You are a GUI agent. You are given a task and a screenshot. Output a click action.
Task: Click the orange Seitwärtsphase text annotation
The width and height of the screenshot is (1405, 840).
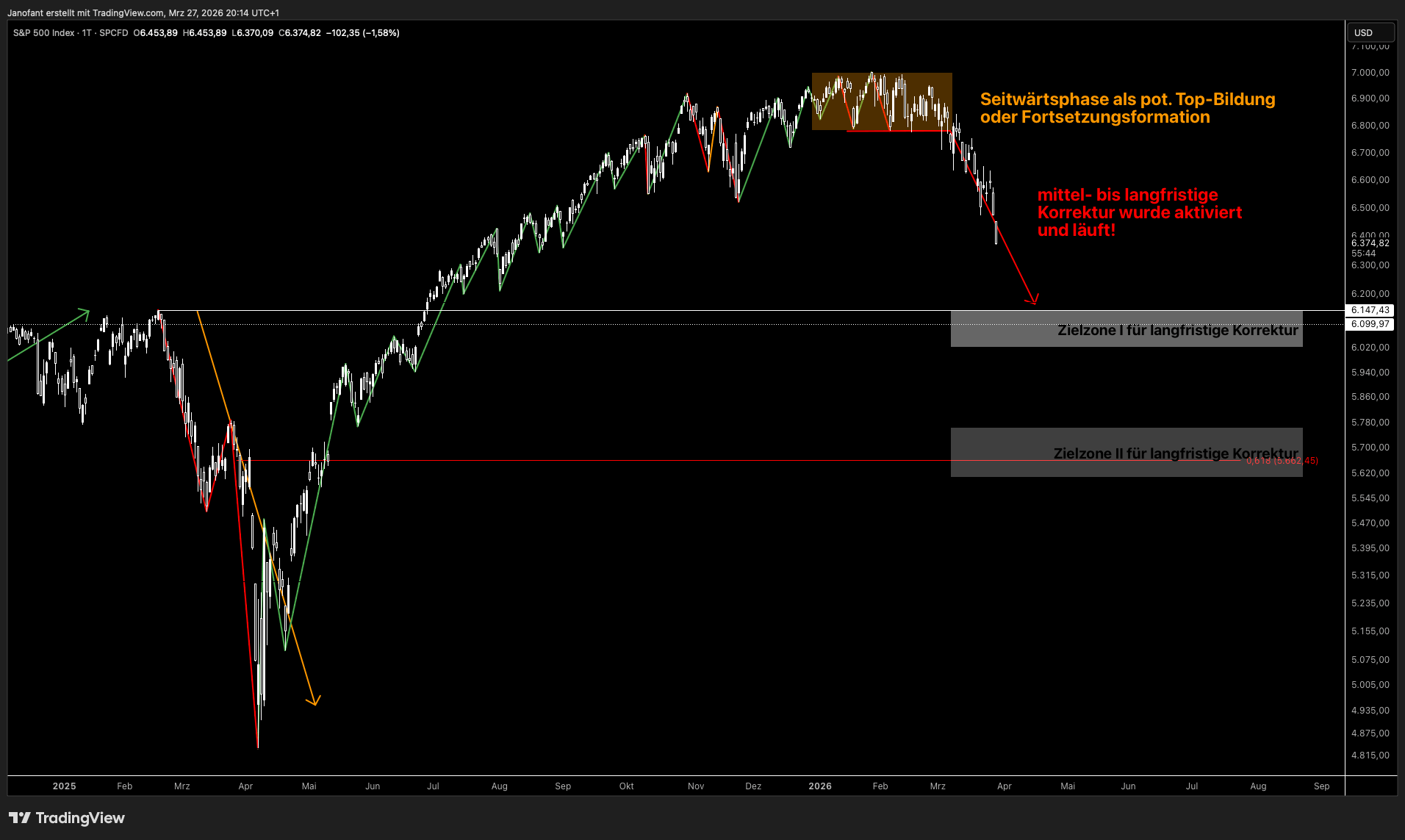[1127, 108]
